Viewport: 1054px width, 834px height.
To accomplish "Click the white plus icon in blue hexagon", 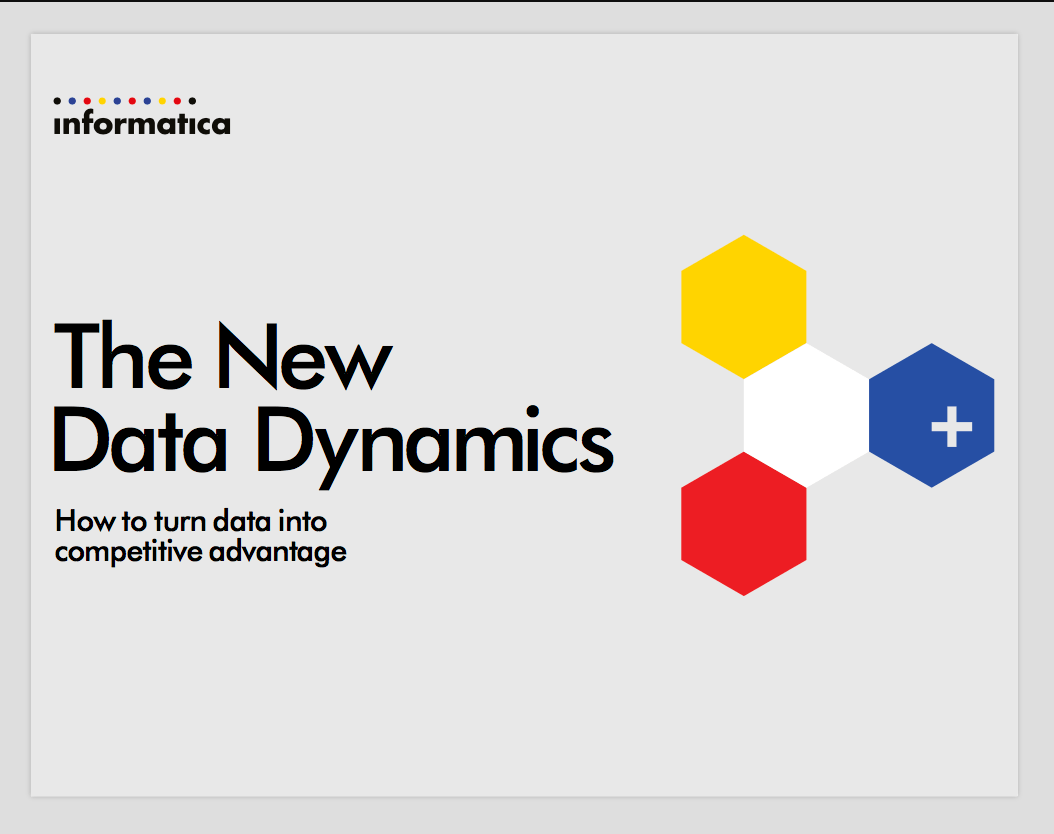I will pyautogui.click(x=951, y=427).
